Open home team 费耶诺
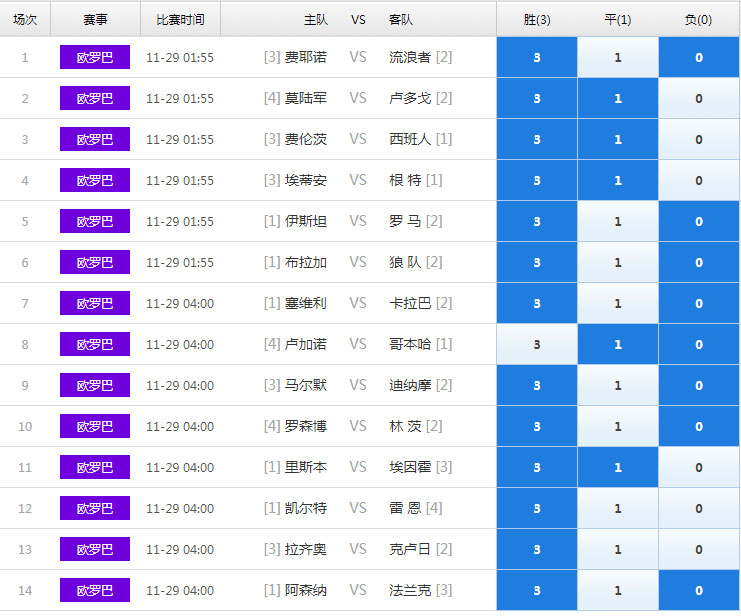741x616 pixels. (x=306, y=57)
